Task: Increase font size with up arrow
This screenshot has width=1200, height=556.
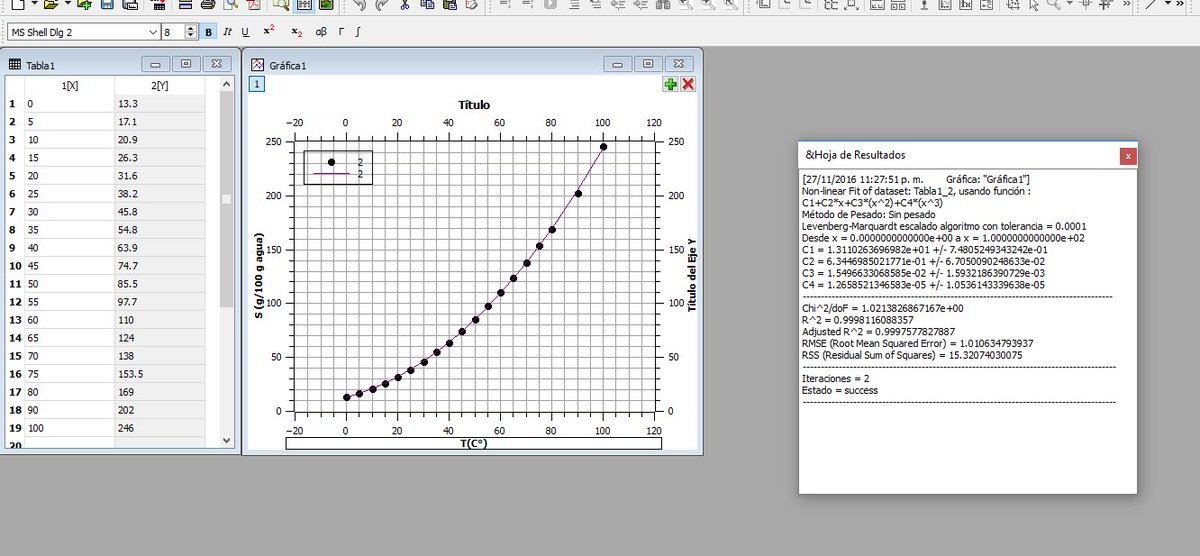Action: pos(190,29)
